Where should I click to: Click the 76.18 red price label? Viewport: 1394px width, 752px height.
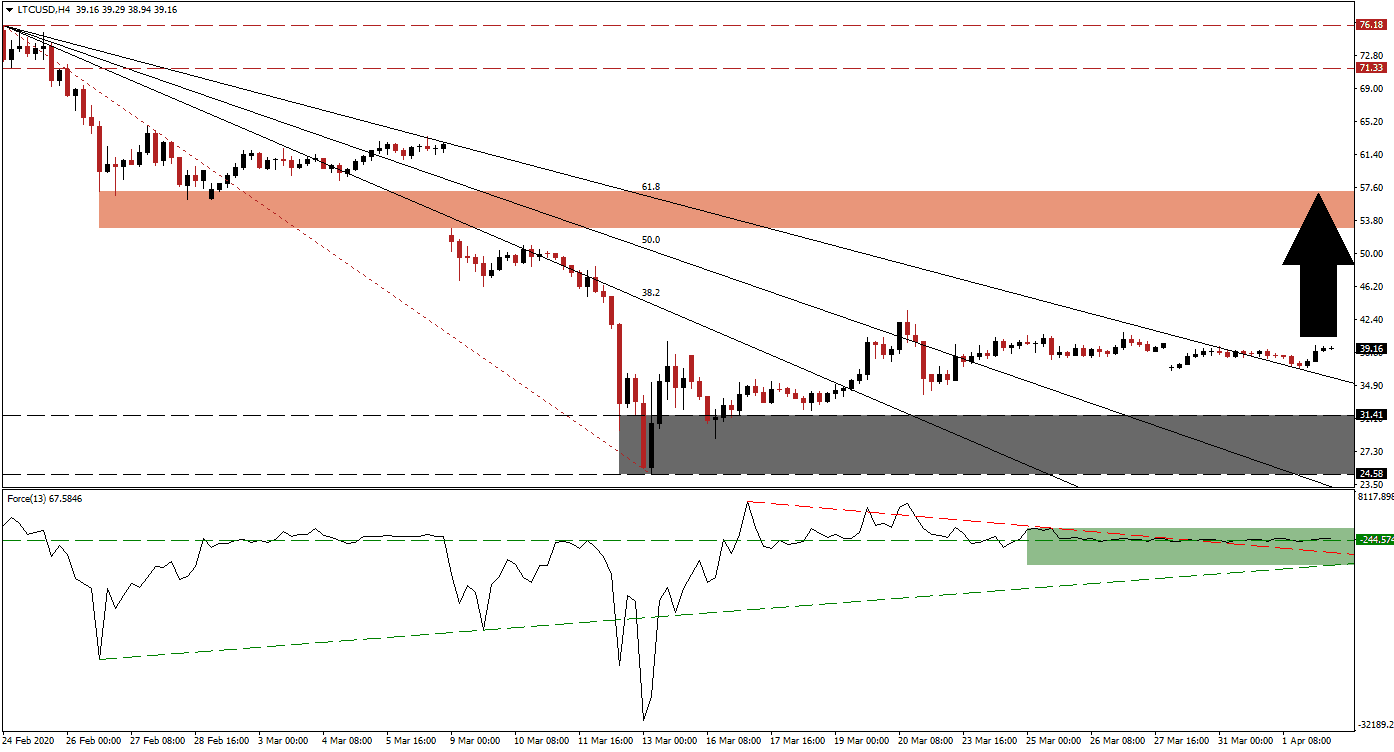click(x=1369, y=25)
